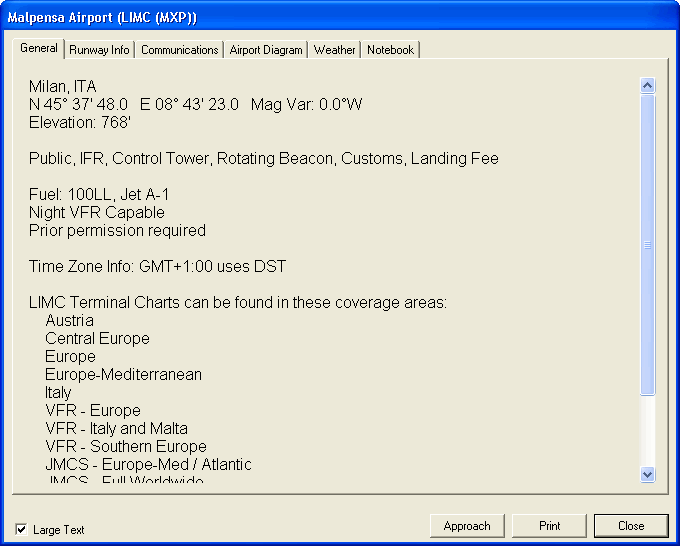Click scrollbar track below the thumb
This screenshot has height=546, width=680.
647,431
